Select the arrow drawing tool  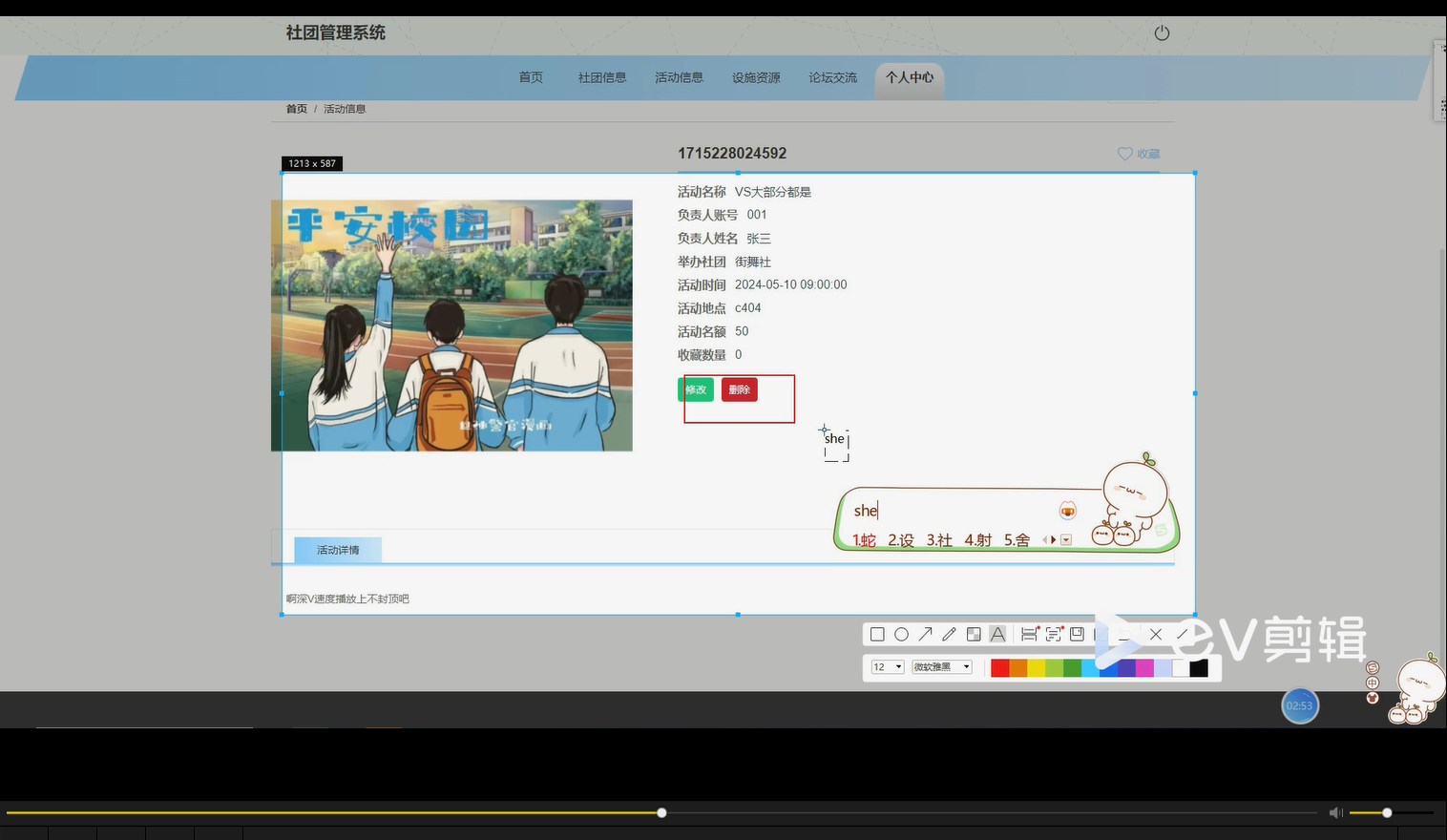click(926, 634)
